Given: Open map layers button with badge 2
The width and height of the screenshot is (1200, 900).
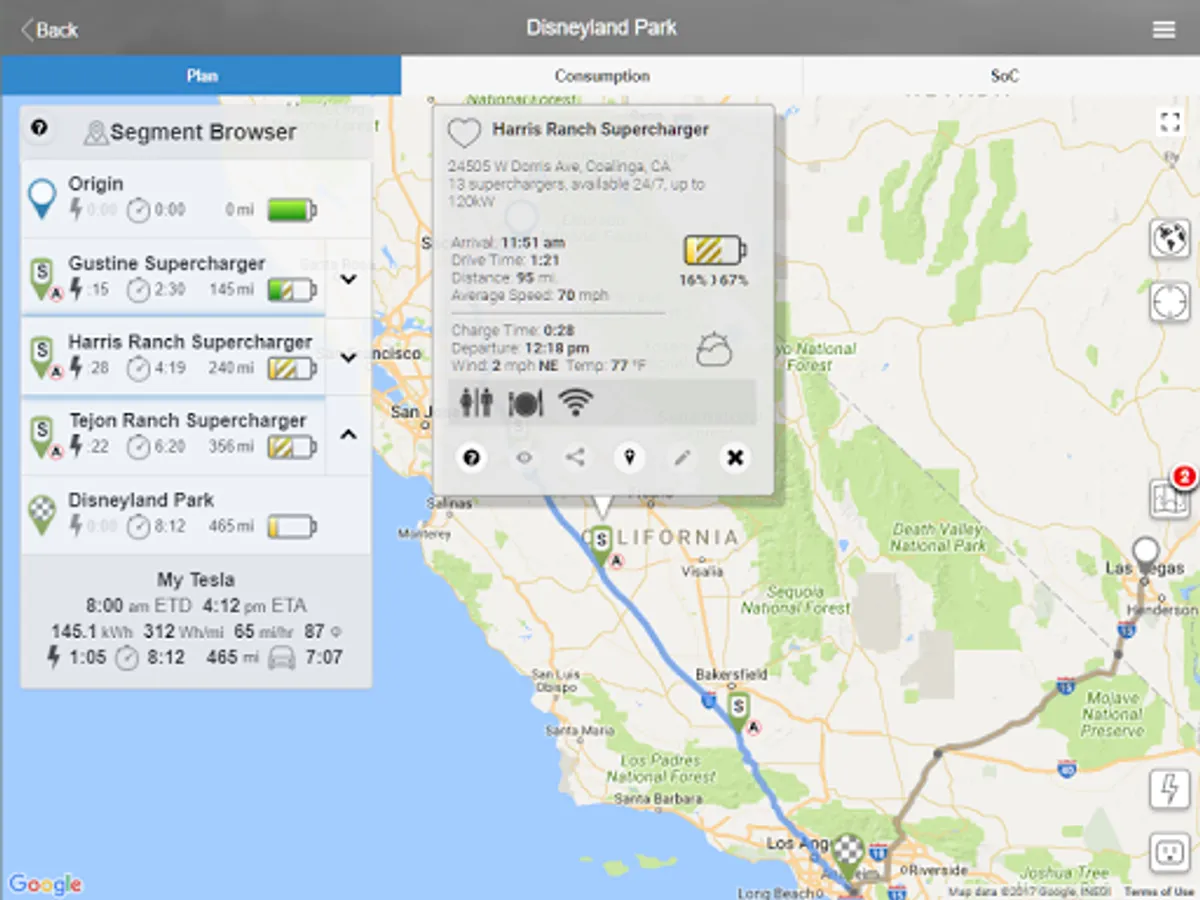Looking at the screenshot, I should click(1170, 497).
